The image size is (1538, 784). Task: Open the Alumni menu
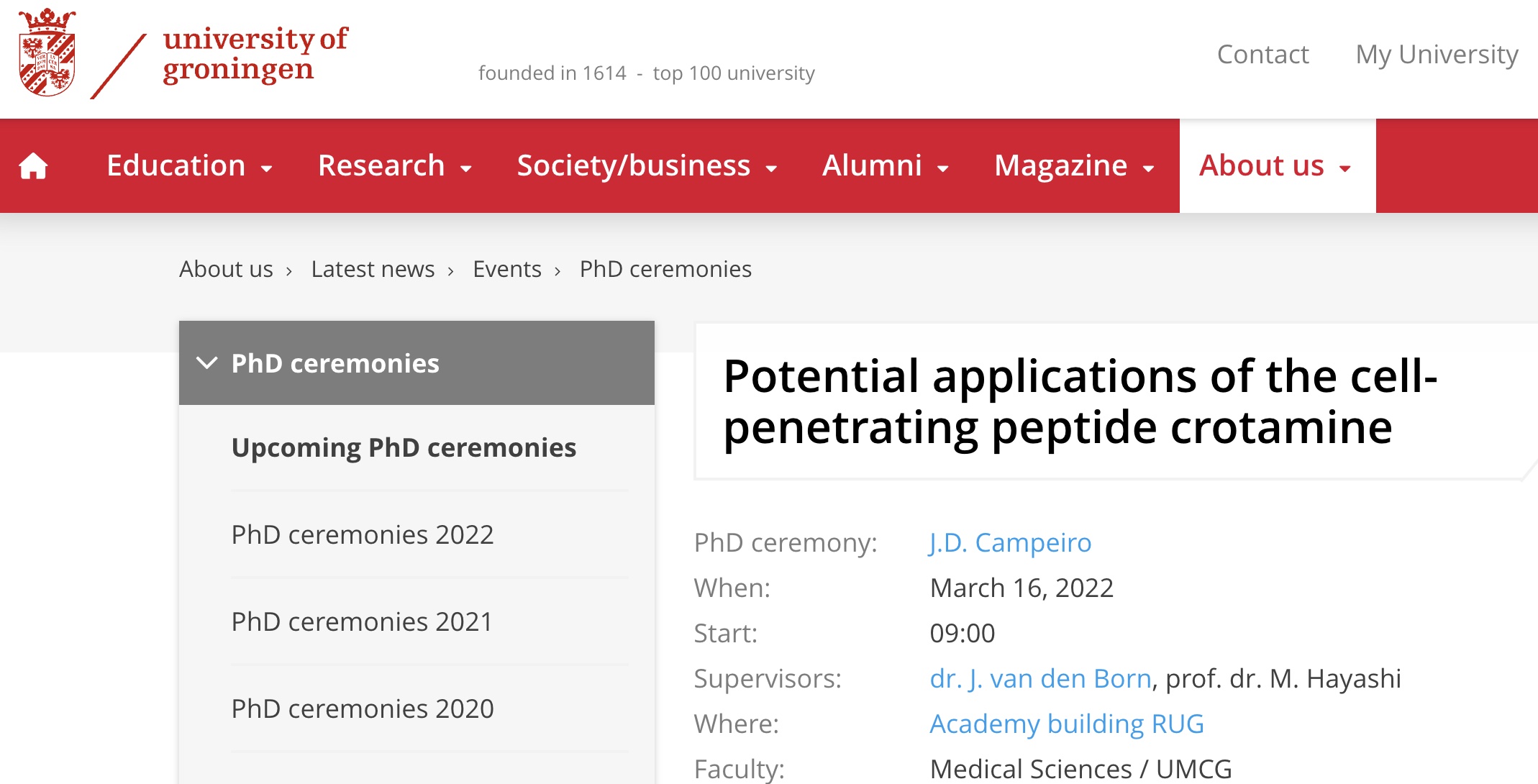coord(886,165)
